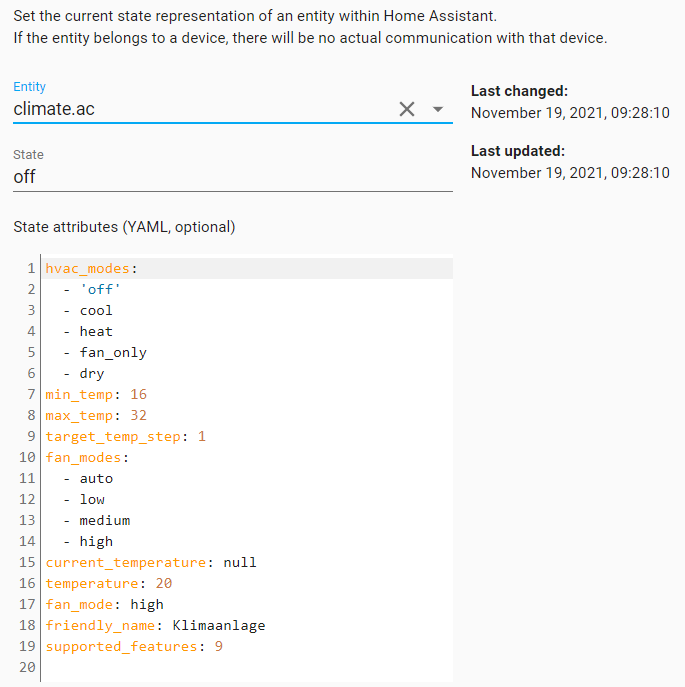Image resolution: width=685 pixels, height=687 pixels.
Task: Click the 'heat' list entry
Action: coord(96,331)
